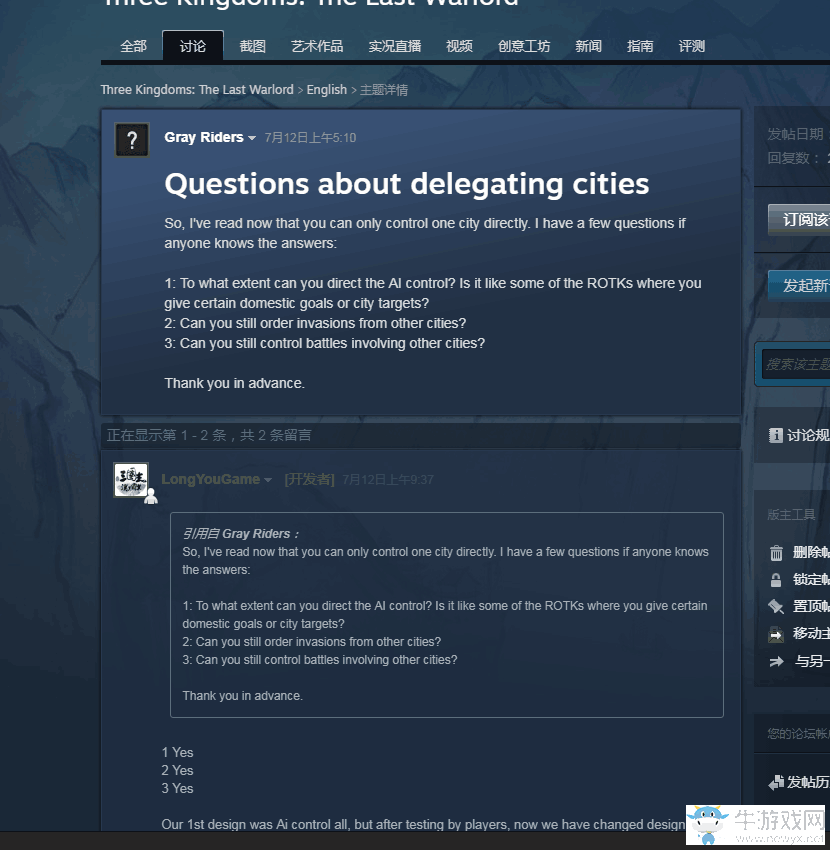Click the reply line "1 Yes"
Image resolution: width=830 pixels, height=850 pixels.
tap(177, 752)
